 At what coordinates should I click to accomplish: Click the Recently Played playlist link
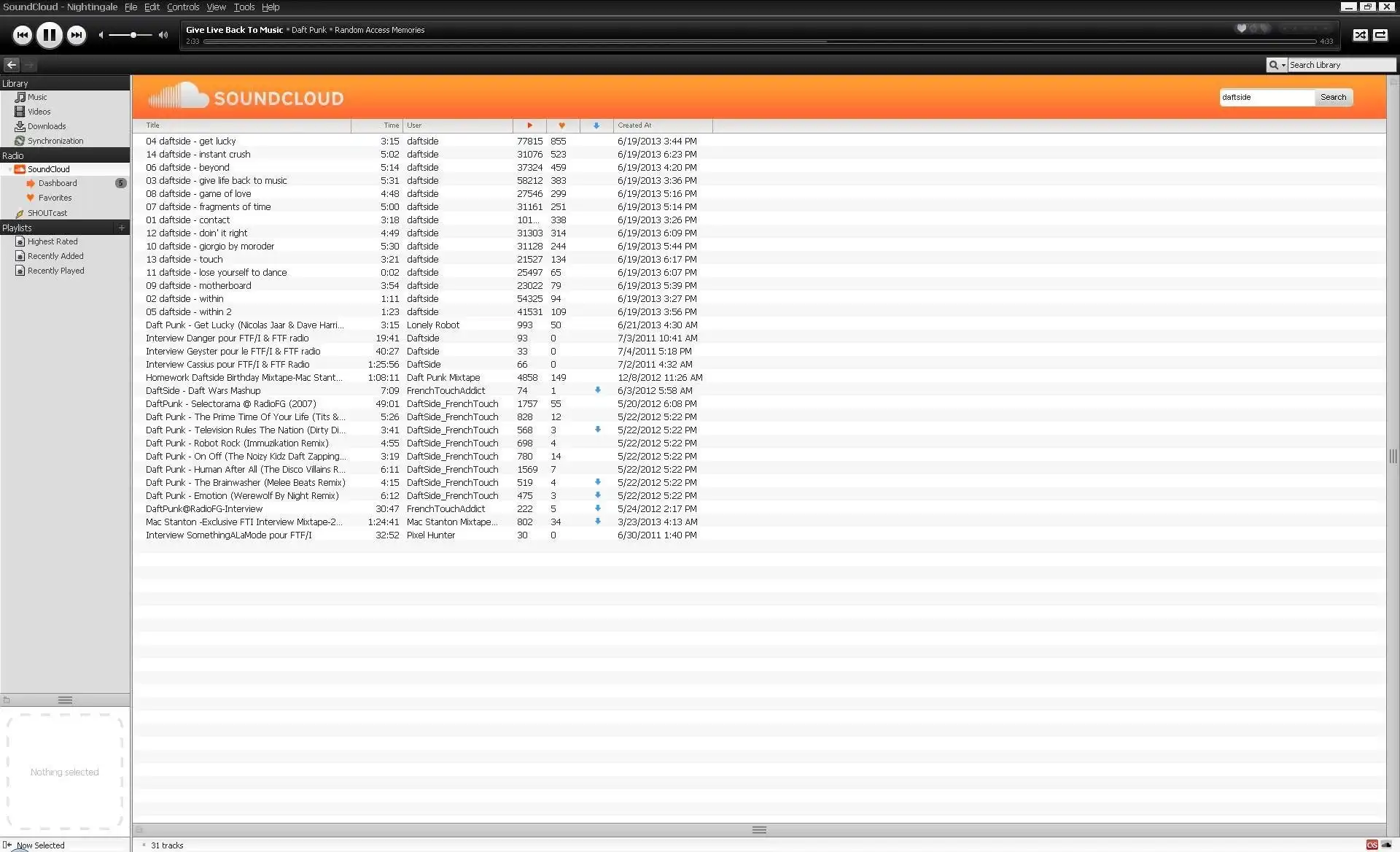coord(54,270)
